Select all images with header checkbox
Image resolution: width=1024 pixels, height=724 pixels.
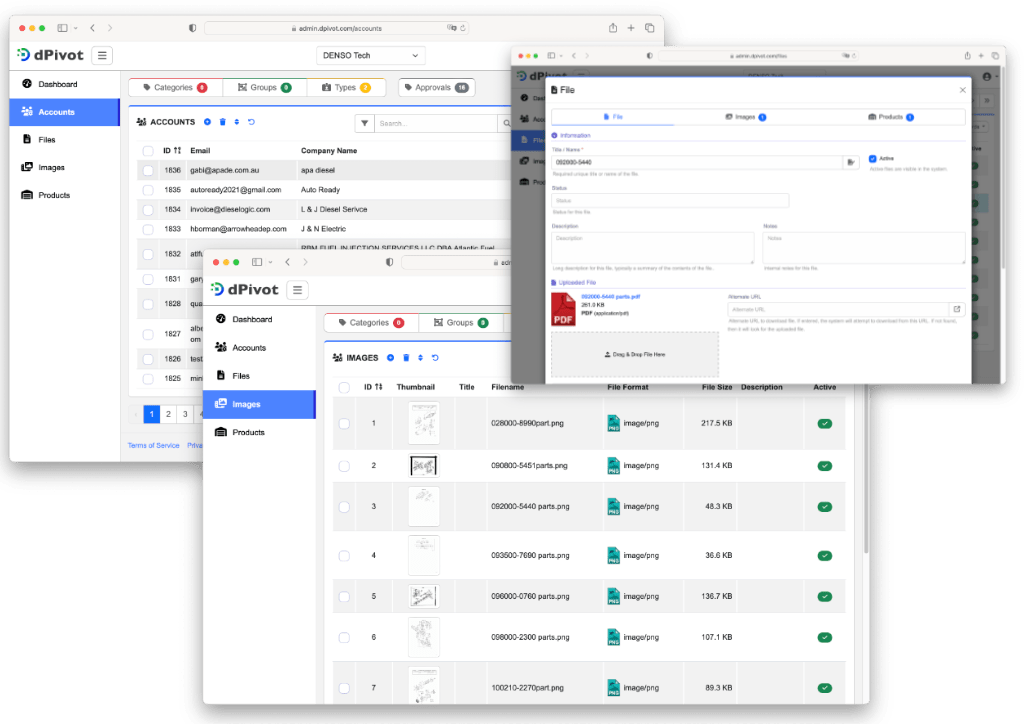(344, 388)
